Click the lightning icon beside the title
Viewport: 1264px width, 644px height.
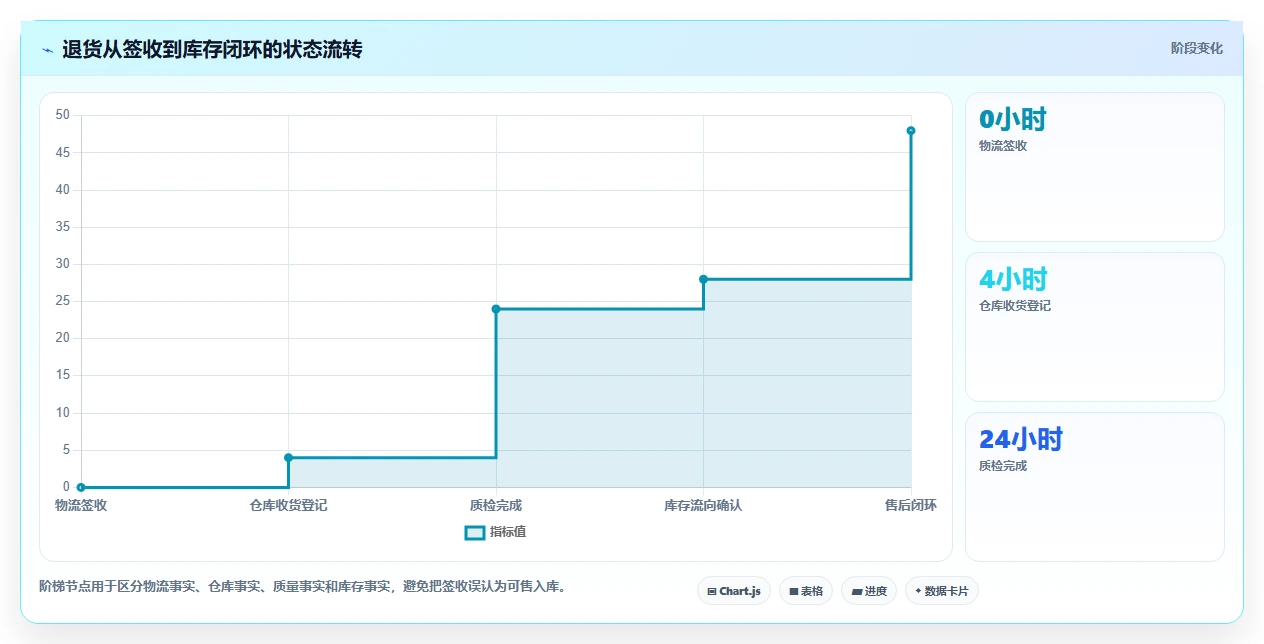(x=48, y=50)
